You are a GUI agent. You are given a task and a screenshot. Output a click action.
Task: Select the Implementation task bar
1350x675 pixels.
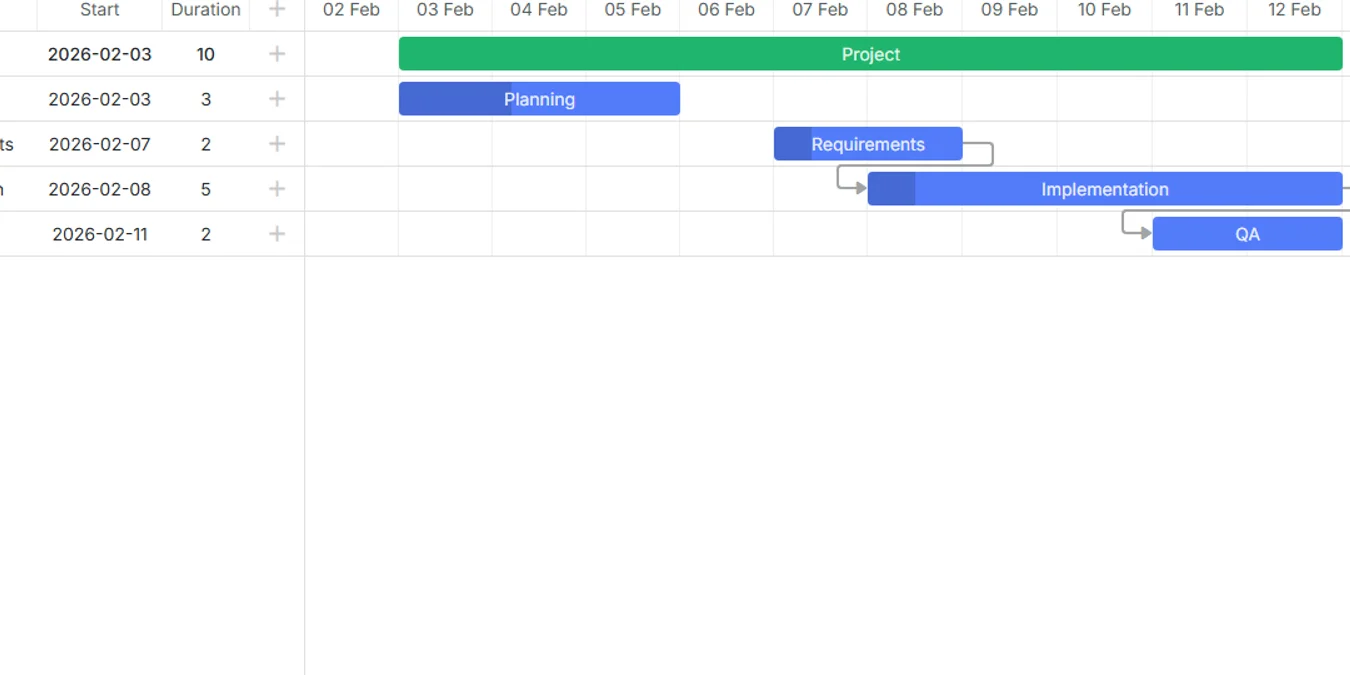point(1105,189)
